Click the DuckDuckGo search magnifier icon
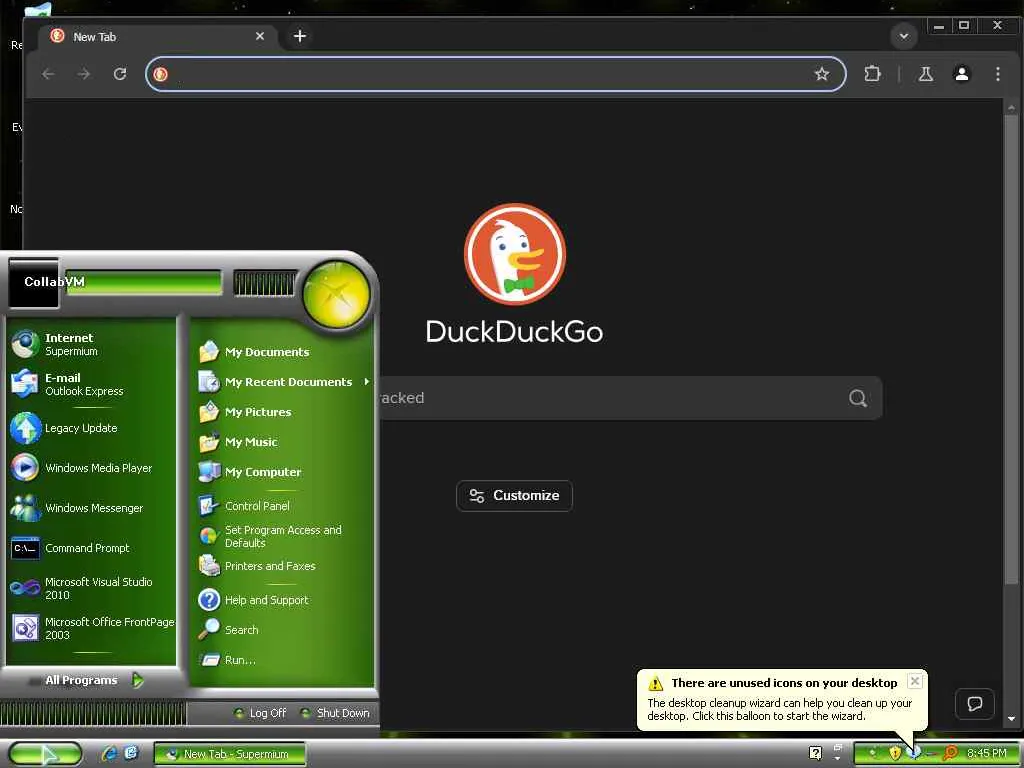 [x=858, y=398]
